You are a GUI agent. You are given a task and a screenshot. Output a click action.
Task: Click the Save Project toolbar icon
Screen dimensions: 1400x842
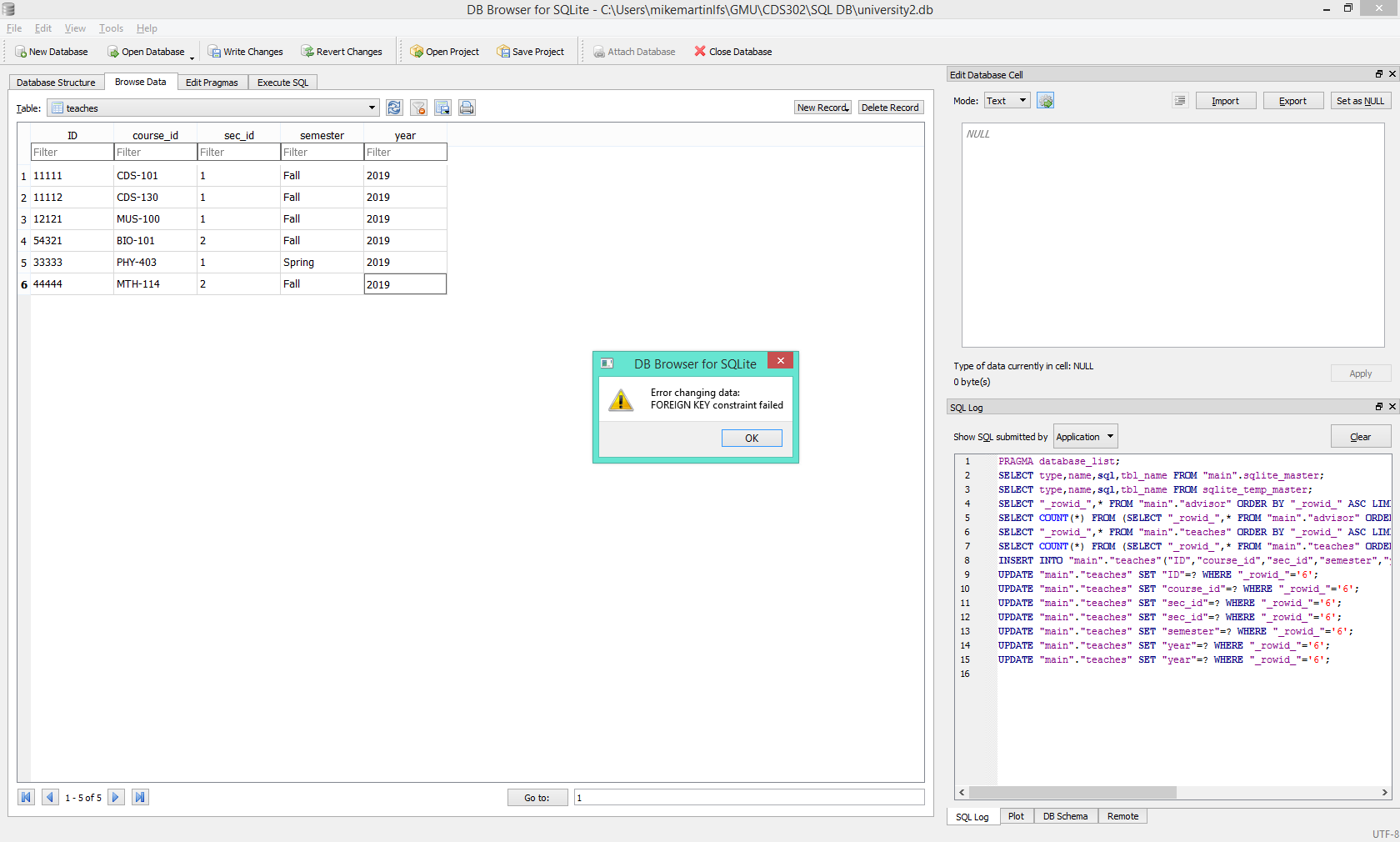(503, 52)
